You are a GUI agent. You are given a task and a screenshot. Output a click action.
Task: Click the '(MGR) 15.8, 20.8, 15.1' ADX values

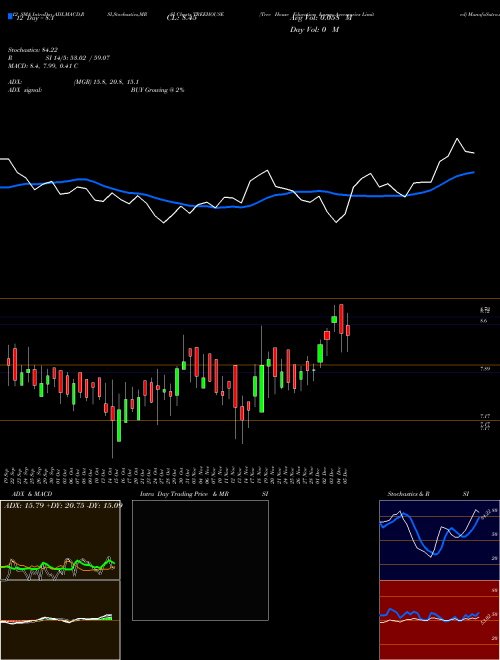[x=106, y=82]
